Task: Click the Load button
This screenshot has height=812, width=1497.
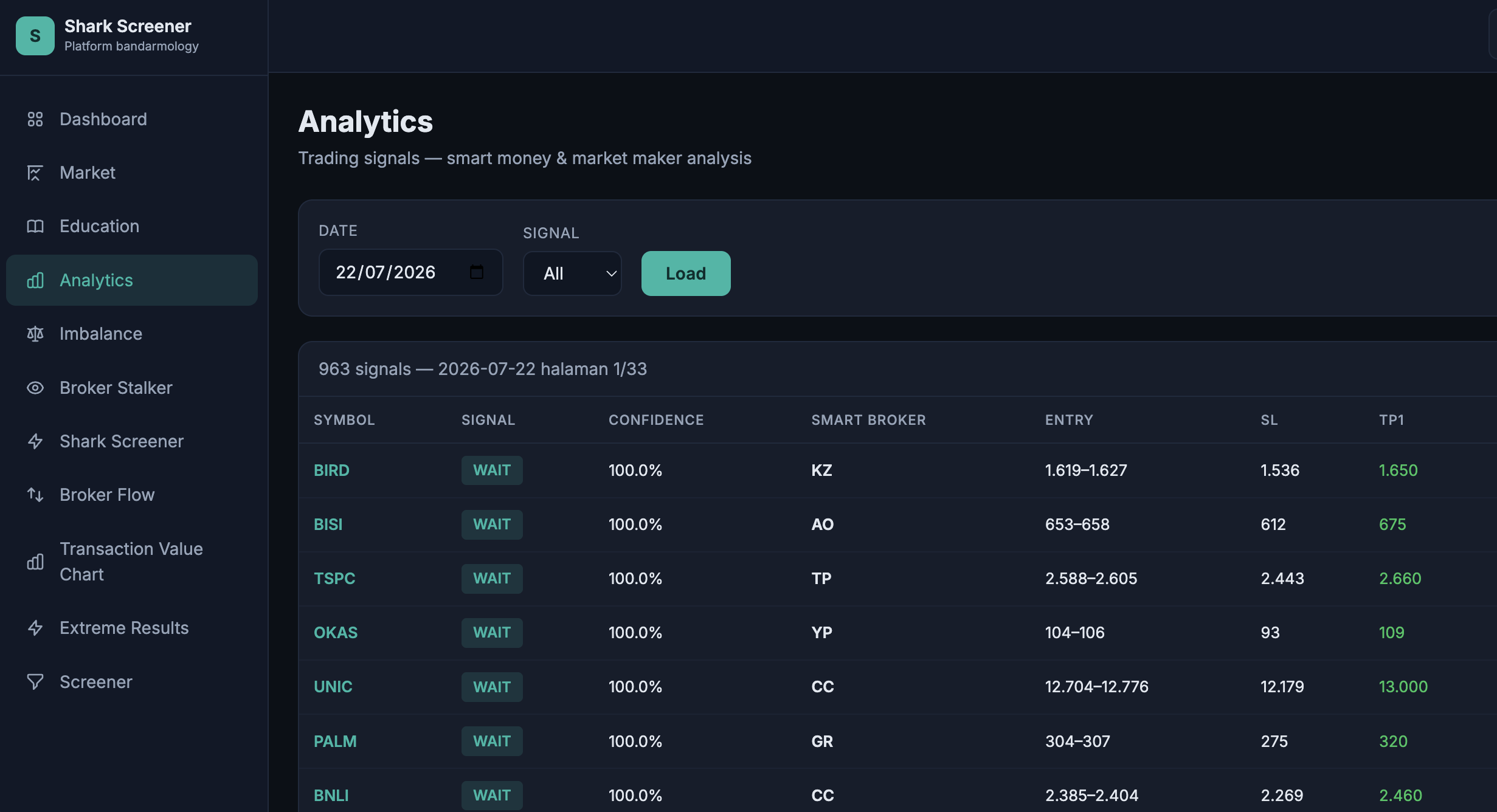Action: [x=686, y=274]
